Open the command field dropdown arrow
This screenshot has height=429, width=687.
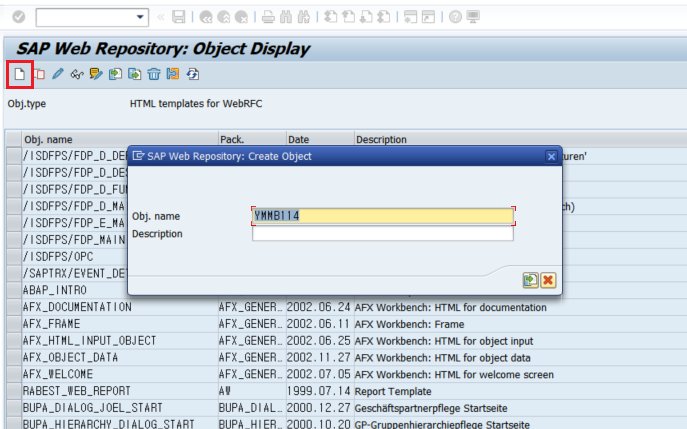tap(140, 17)
